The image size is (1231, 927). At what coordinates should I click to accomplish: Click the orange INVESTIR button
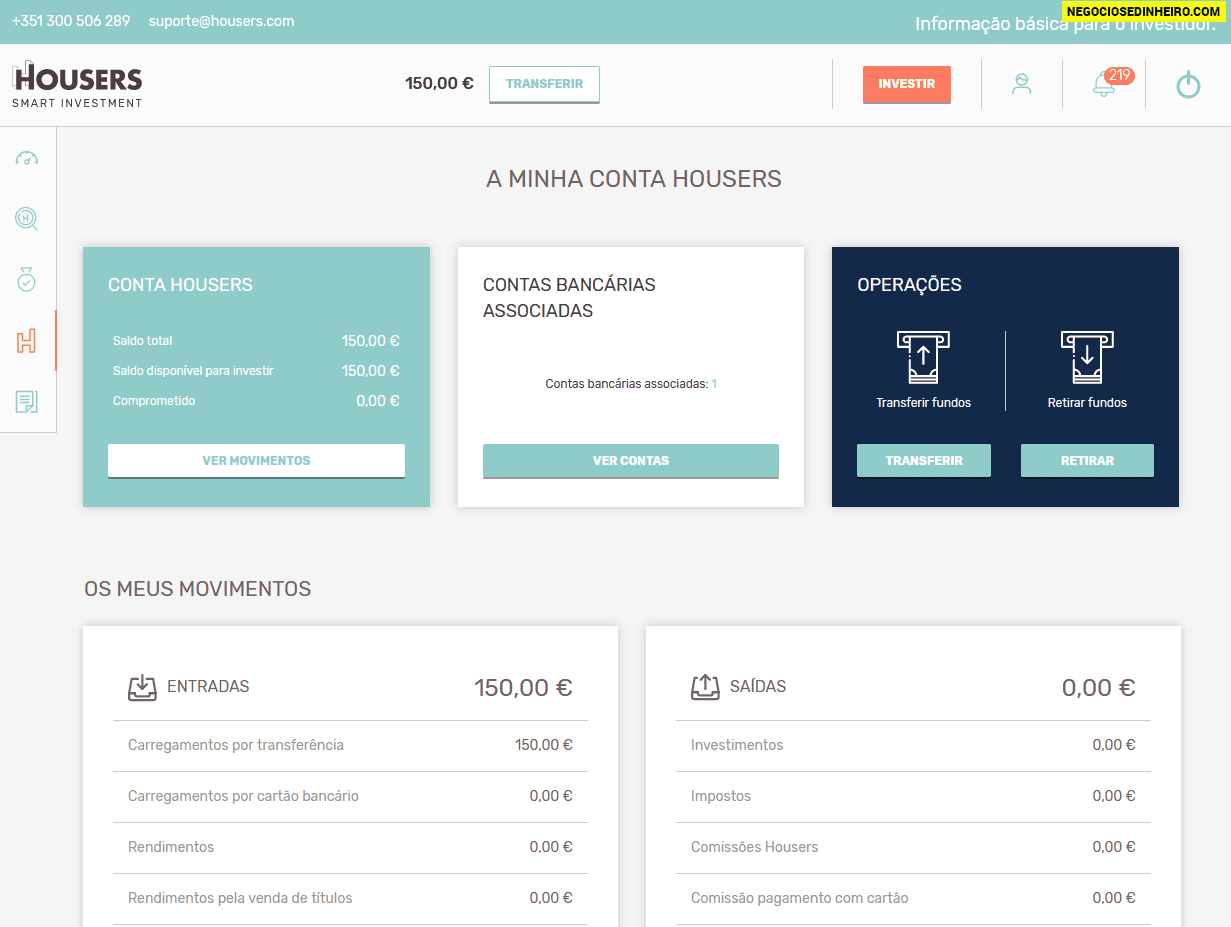pos(907,84)
